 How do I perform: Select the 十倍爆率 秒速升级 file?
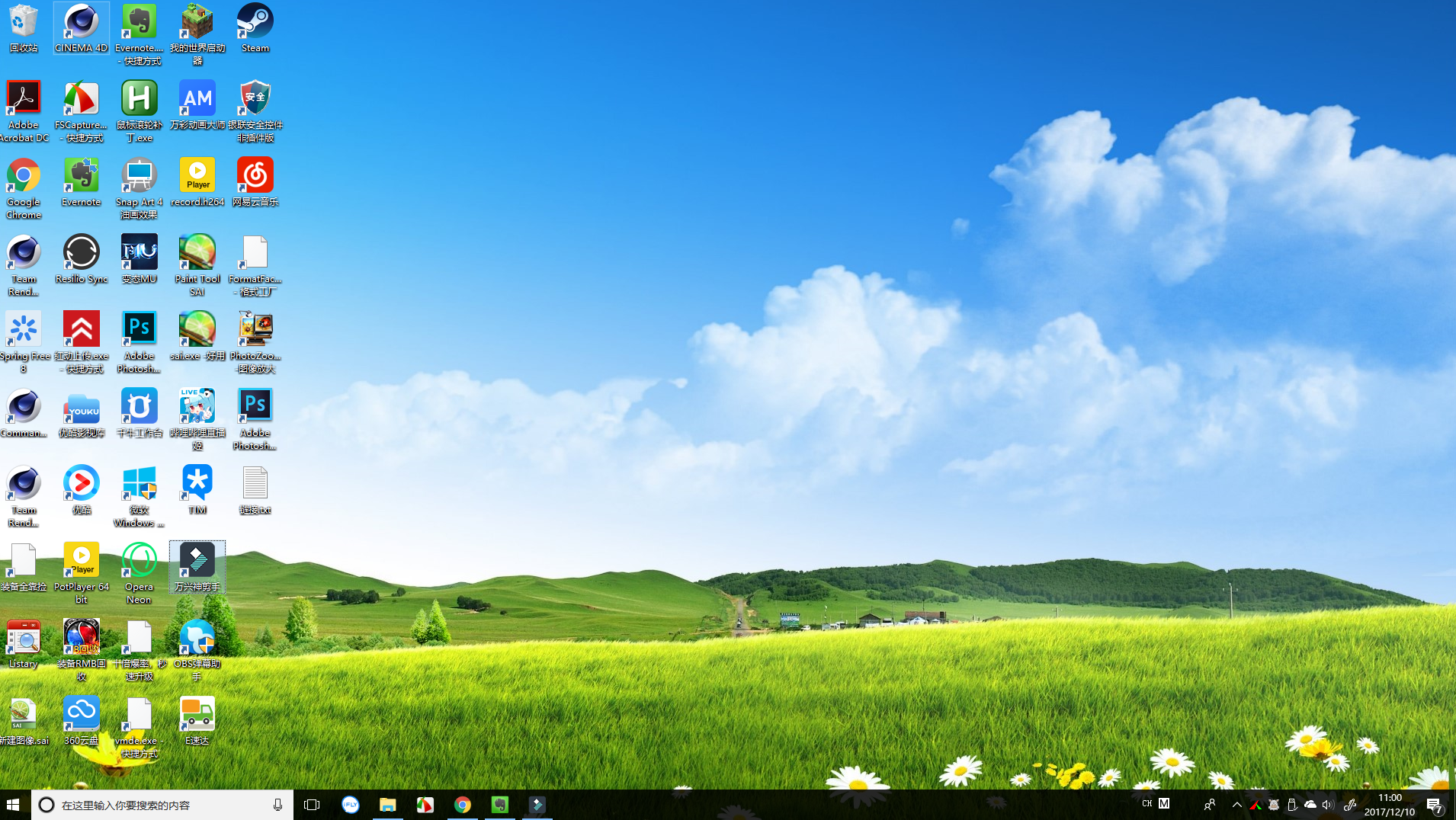point(140,651)
